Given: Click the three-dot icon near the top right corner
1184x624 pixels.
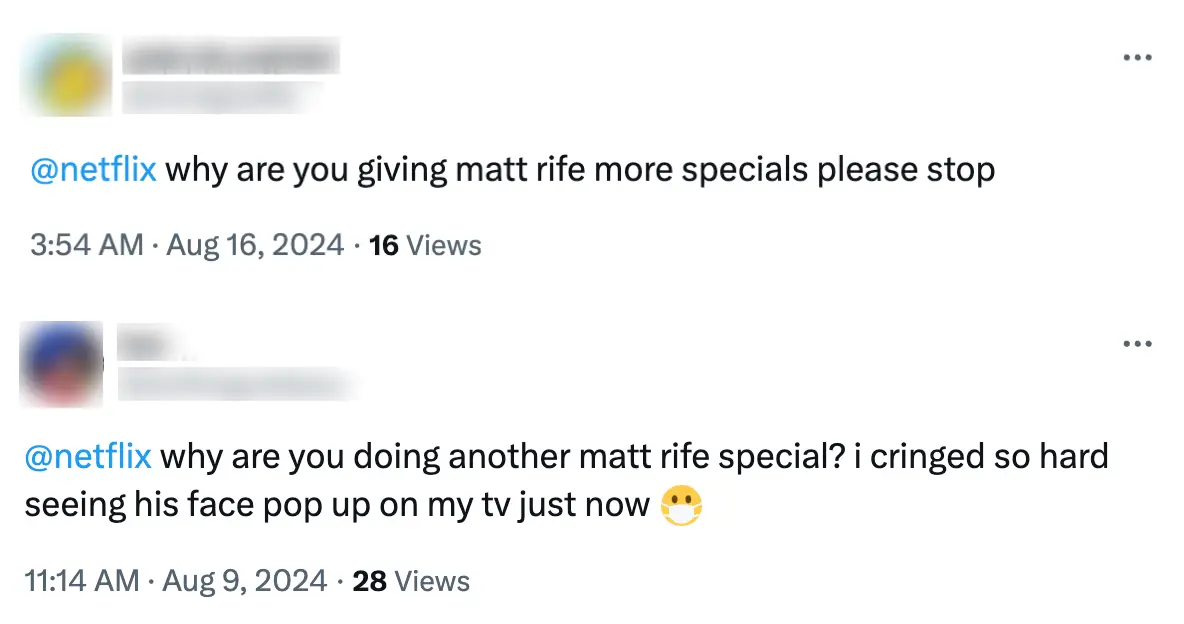Looking at the screenshot, I should [x=1138, y=57].
